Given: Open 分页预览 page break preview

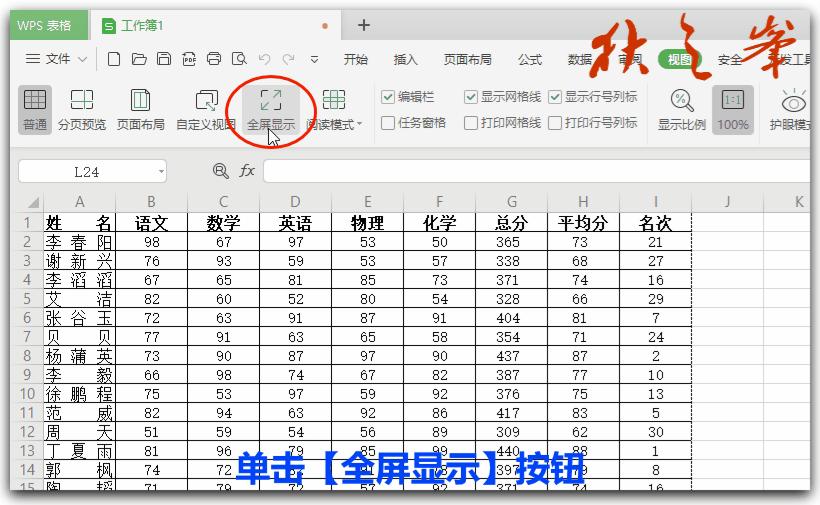Looking at the screenshot, I should click(82, 110).
